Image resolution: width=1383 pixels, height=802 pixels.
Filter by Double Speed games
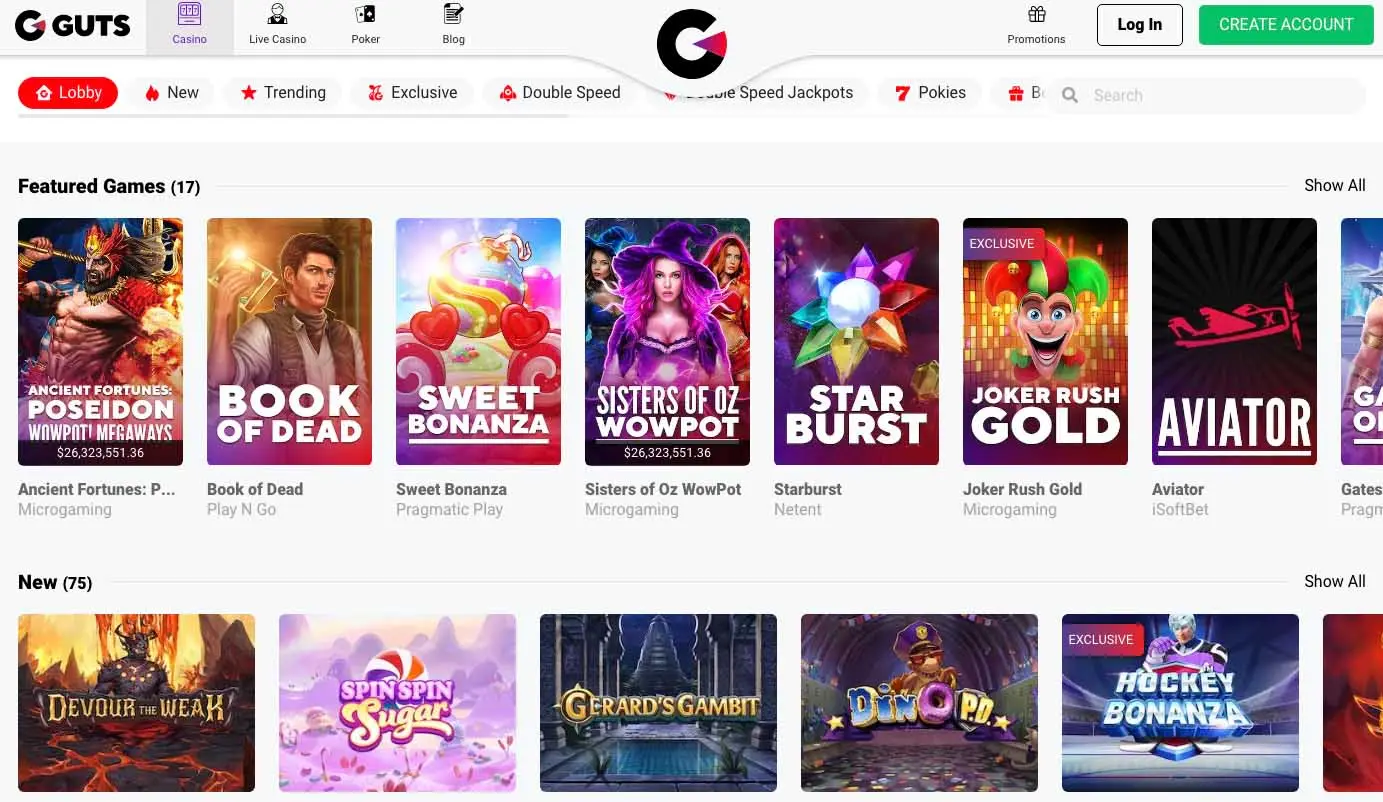click(x=560, y=93)
